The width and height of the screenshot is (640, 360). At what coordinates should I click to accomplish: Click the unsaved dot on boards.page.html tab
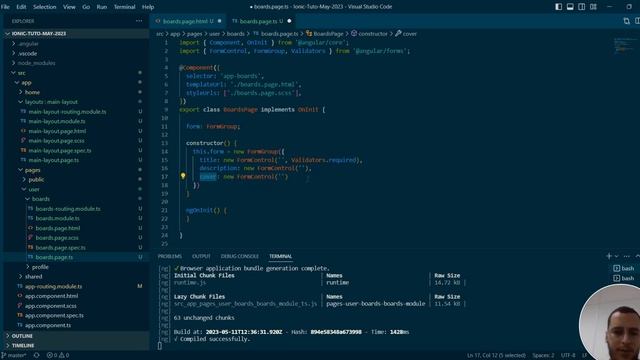coord(220,21)
